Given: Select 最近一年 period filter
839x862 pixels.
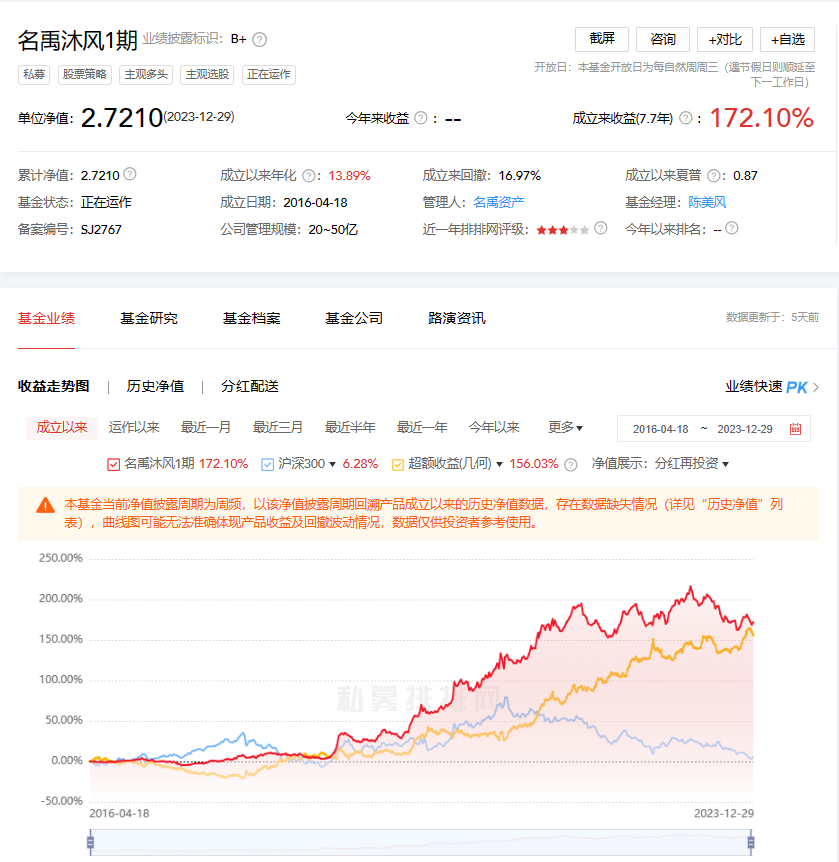Looking at the screenshot, I should pyautogui.click(x=422, y=427).
